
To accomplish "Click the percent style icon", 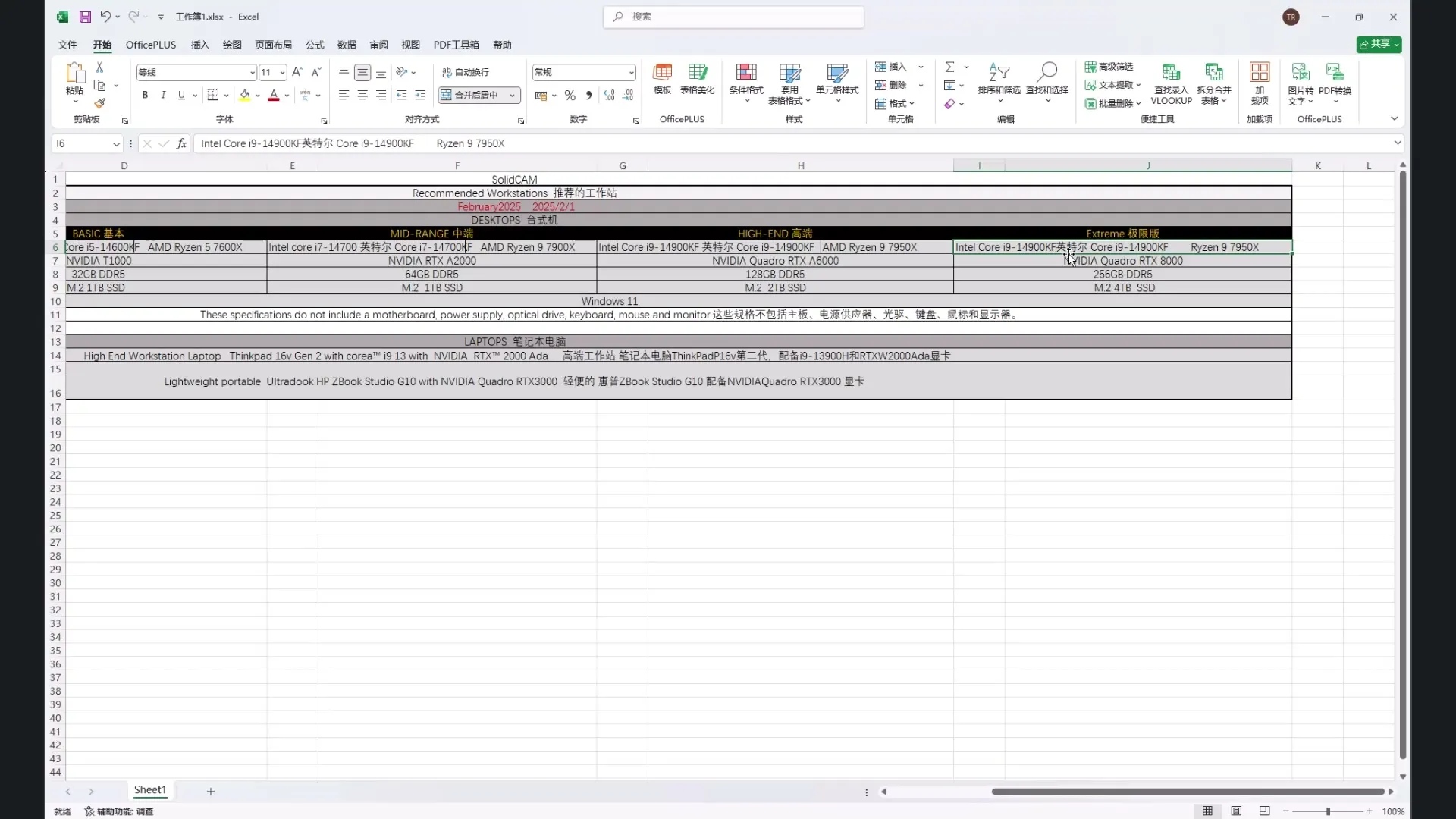I will click(x=570, y=95).
